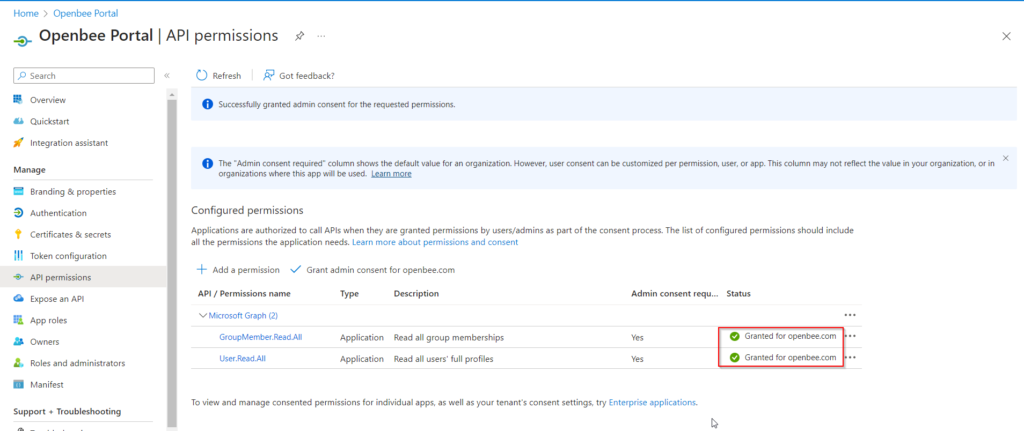The width and height of the screenshot is (1024, 431).
Task: Open more options for GroupMember.Read.All row
Action: [850, 336]
